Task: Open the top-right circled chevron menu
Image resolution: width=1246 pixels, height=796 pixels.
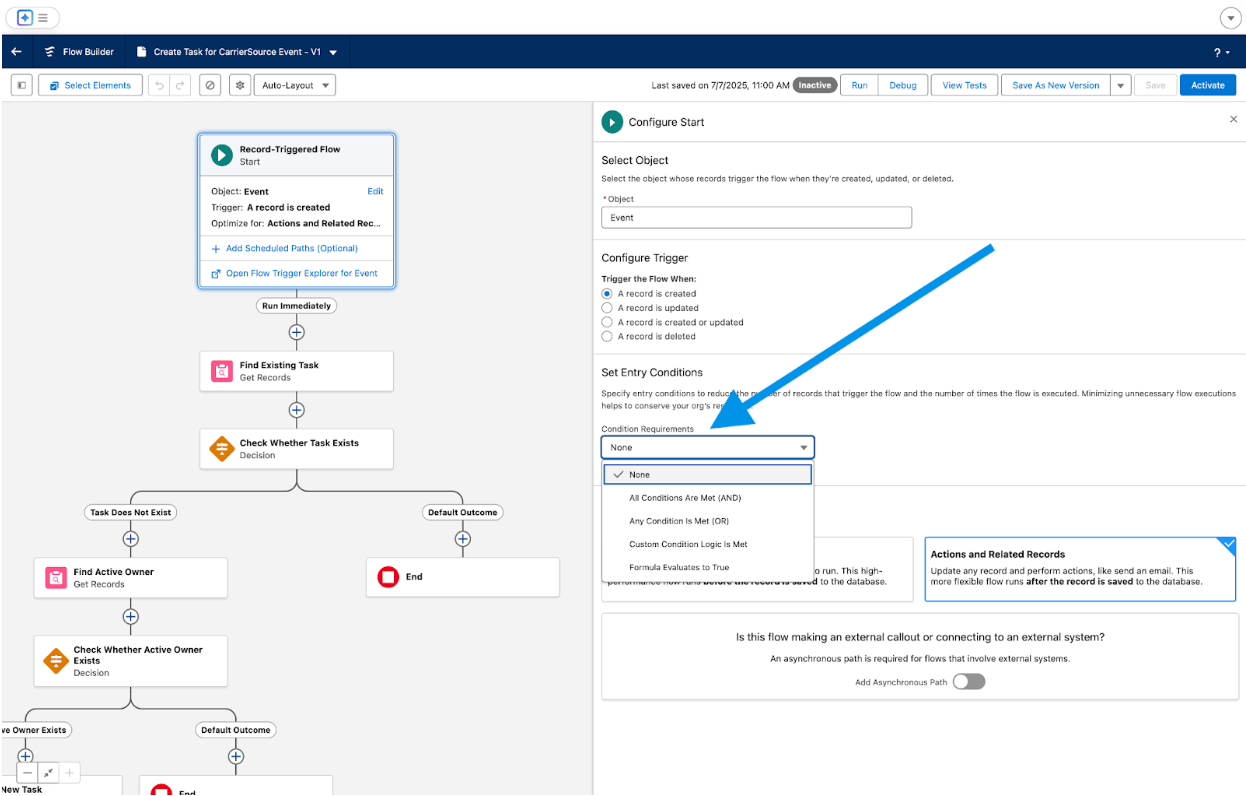Action: pyautogui.click(x=1230, y=18)
